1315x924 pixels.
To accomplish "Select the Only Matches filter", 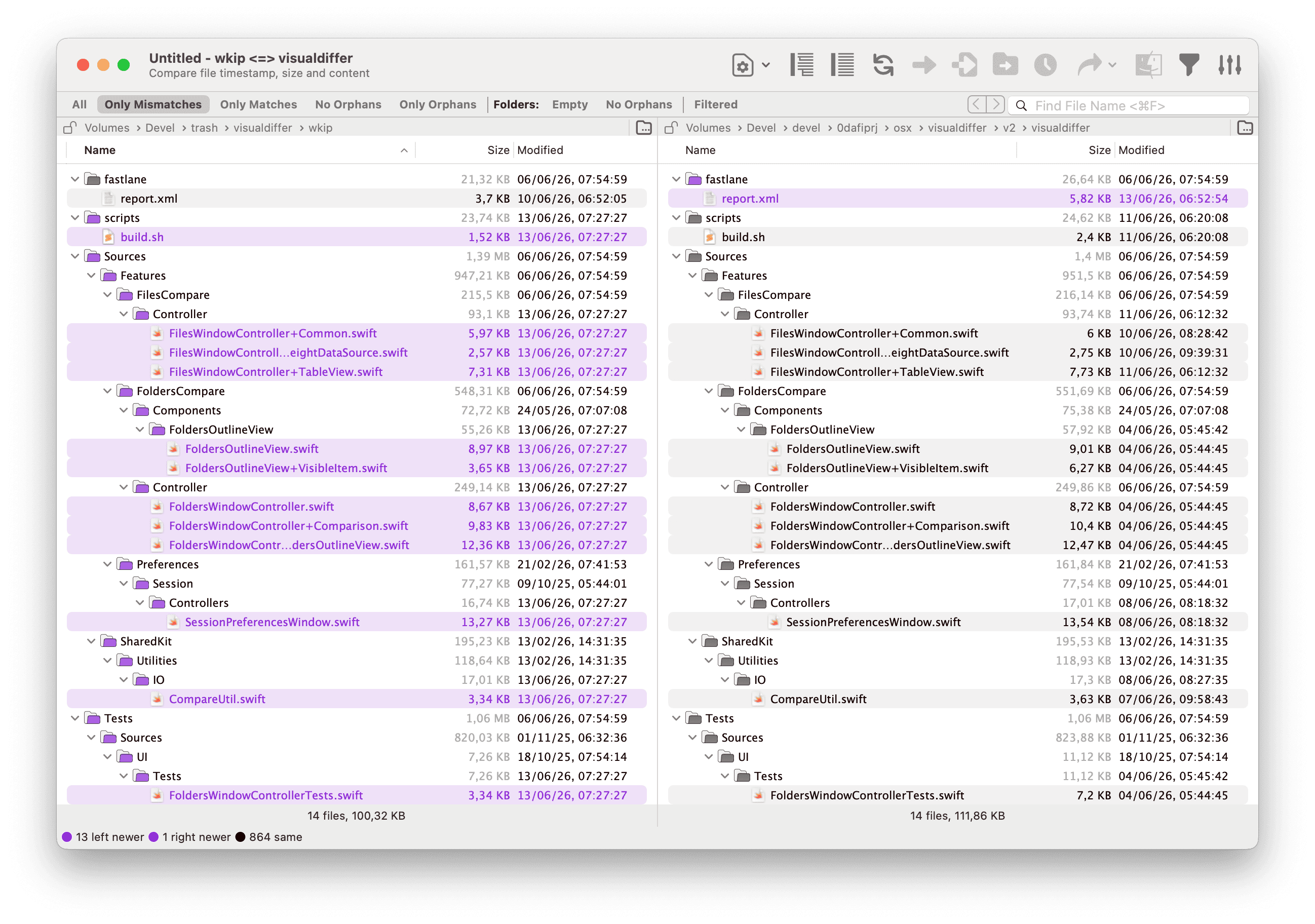I will point(258,104).
